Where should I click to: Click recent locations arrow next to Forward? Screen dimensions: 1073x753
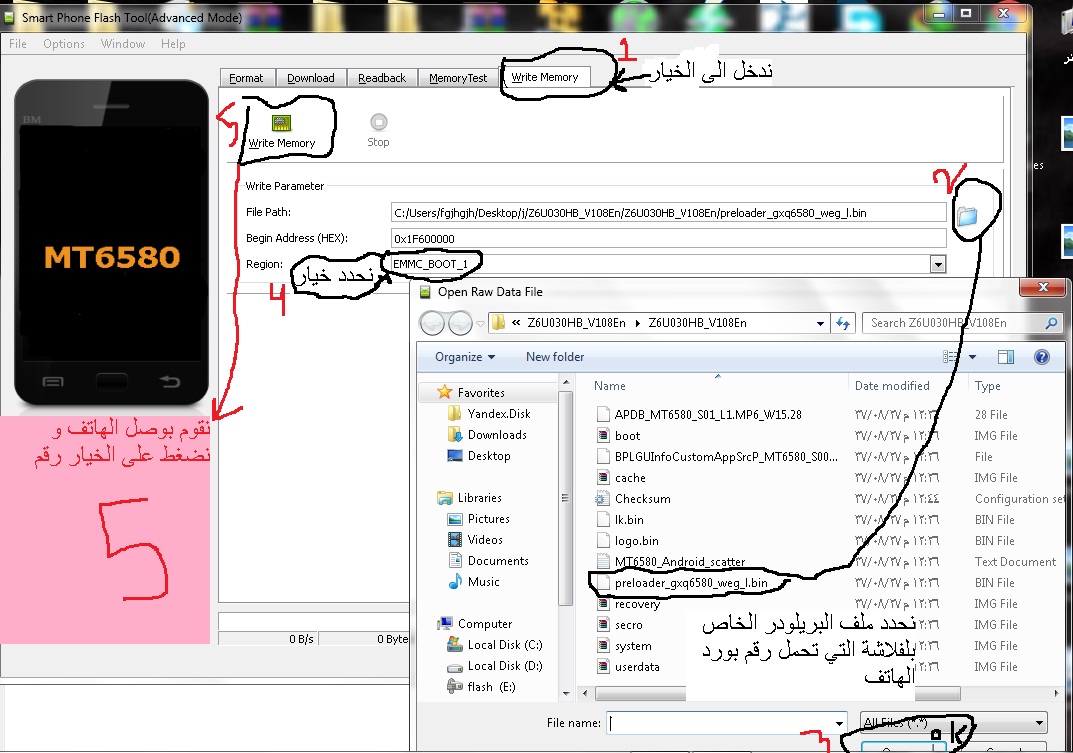[x=480, y=323]
